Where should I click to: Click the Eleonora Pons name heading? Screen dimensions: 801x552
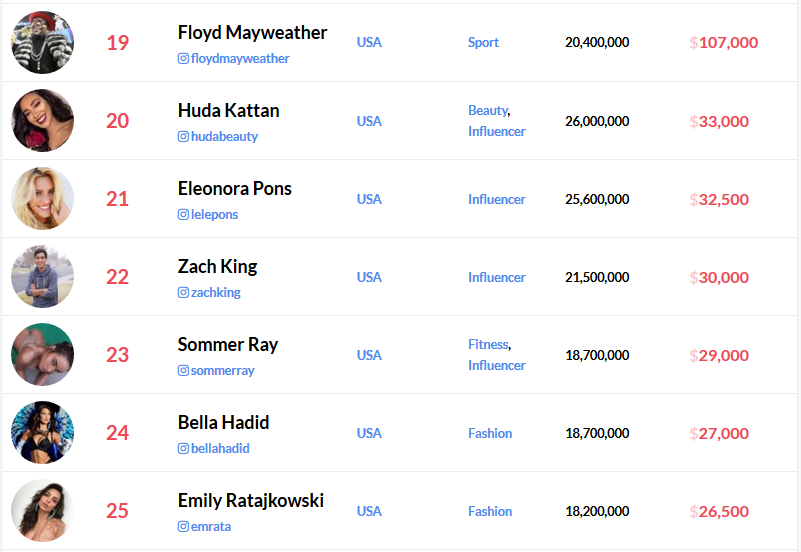click(235, 189)
